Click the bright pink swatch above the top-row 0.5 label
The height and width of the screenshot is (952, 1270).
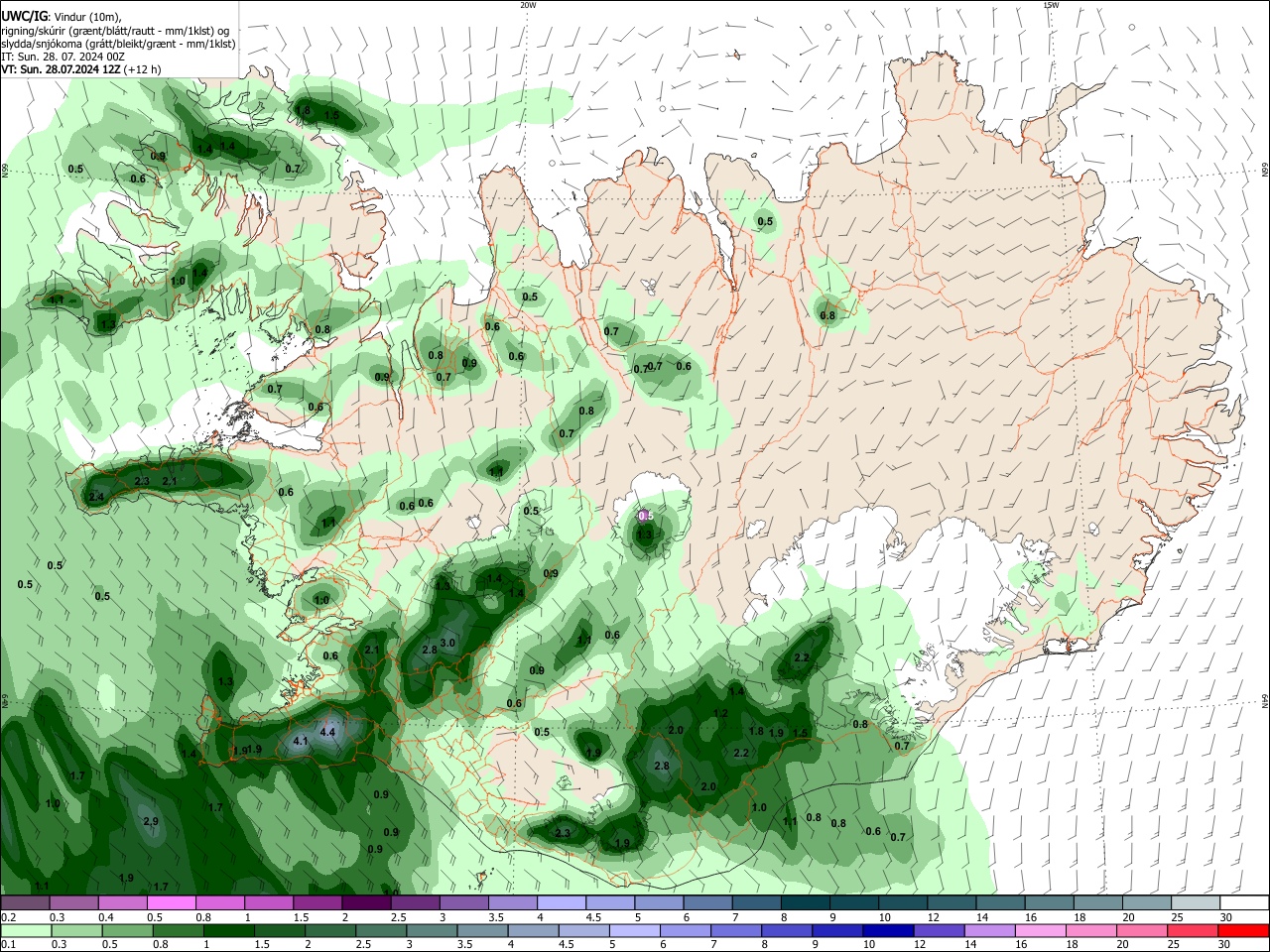[x=172, y=902]
